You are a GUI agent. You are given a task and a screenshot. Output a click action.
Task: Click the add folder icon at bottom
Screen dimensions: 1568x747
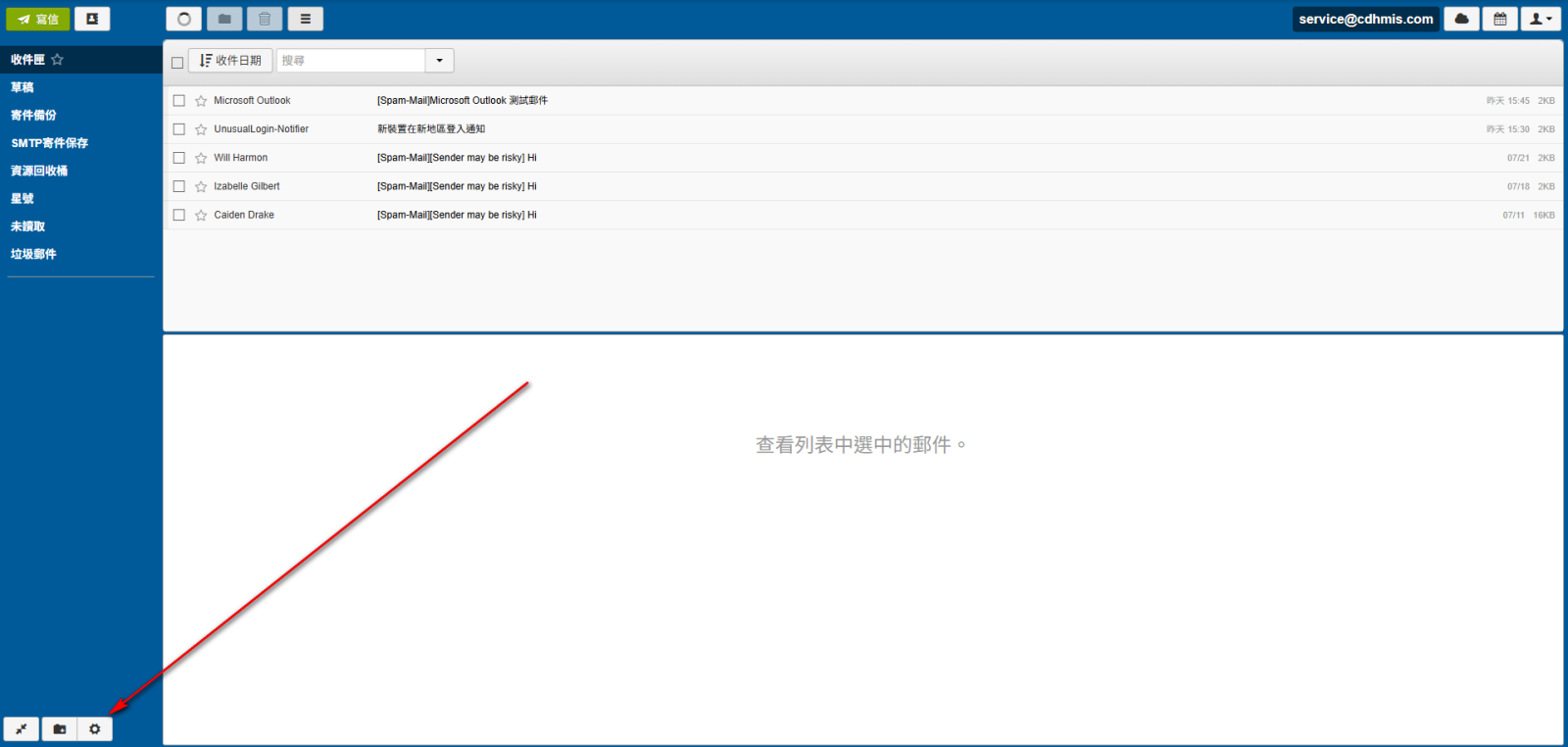59,729
